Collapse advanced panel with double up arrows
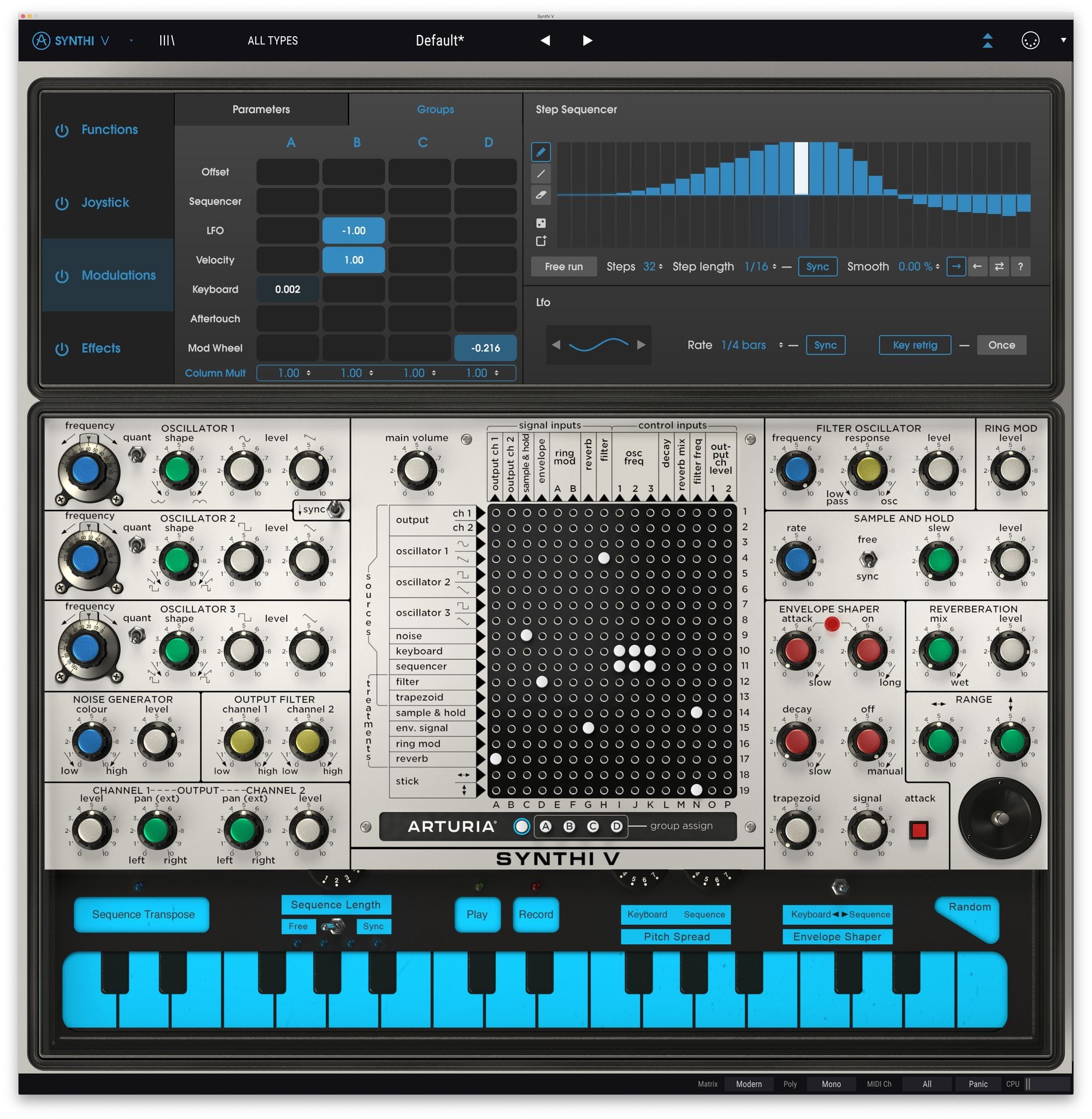This screenshot has height=1119, width=1092. (x=988, y=40)
